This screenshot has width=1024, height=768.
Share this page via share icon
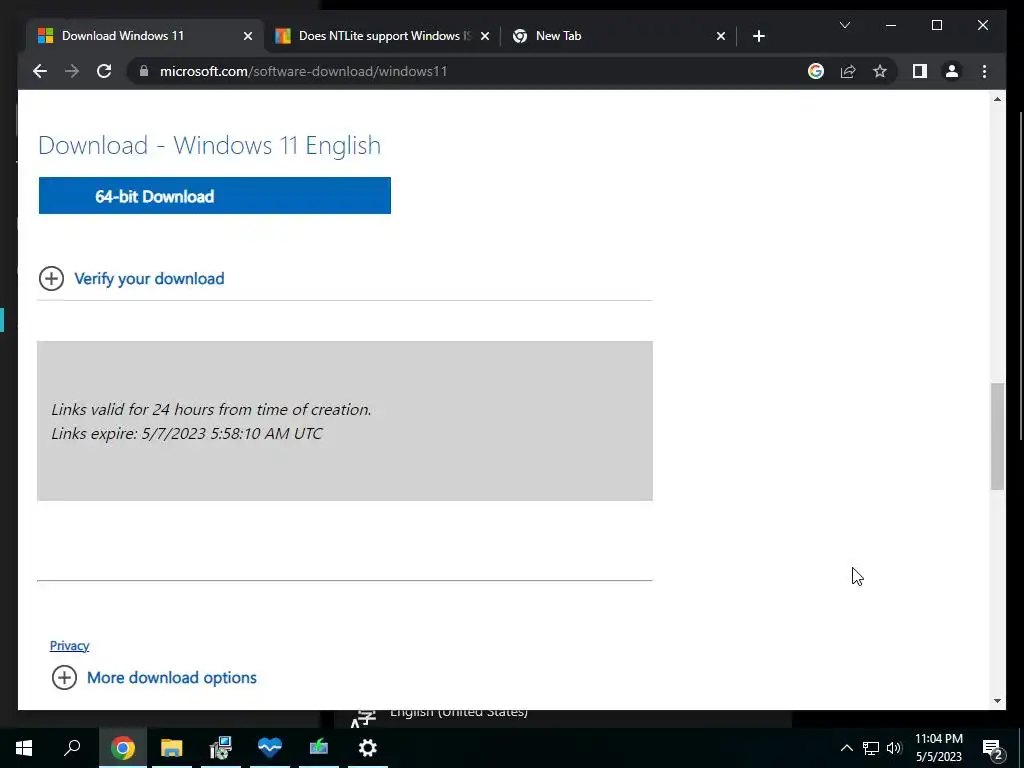[x=848, y=71]
